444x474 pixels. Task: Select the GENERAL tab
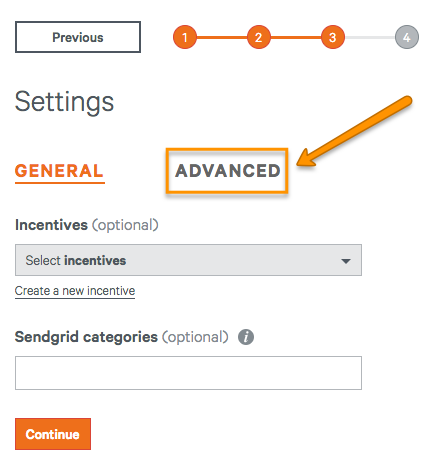[x=59, y=172]
